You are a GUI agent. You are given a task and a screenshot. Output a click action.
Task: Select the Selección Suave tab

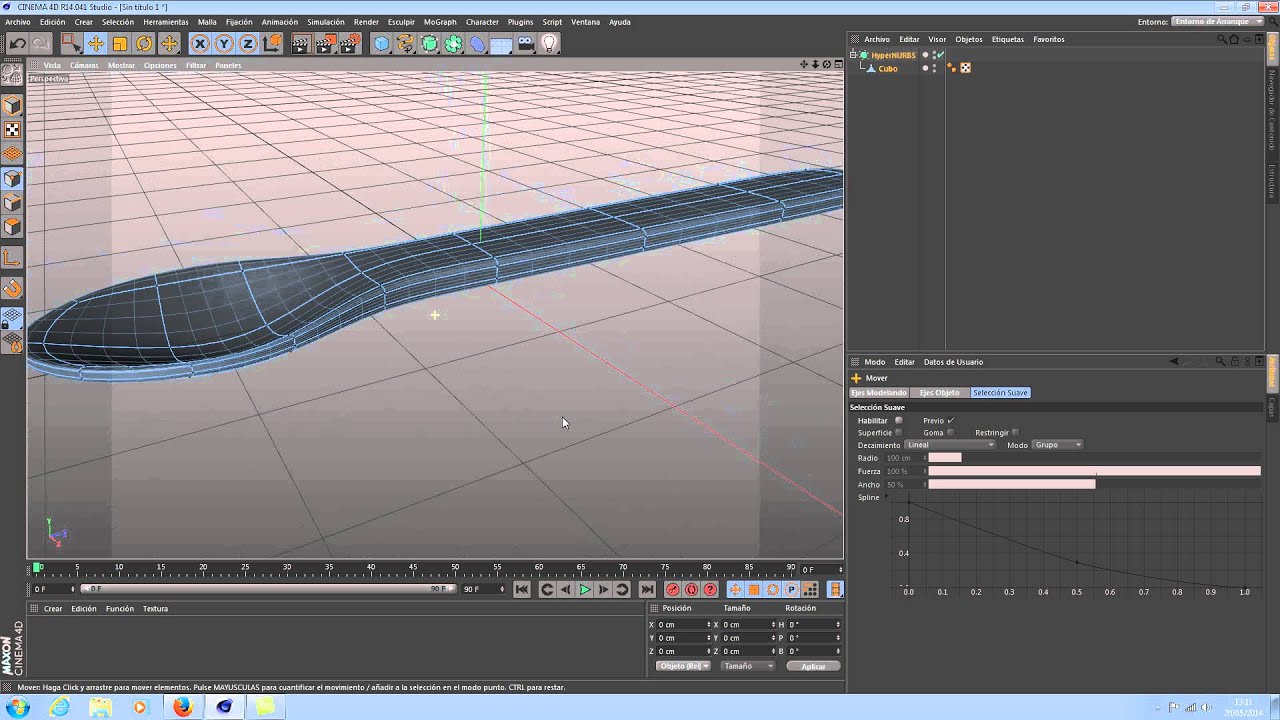1000,393
